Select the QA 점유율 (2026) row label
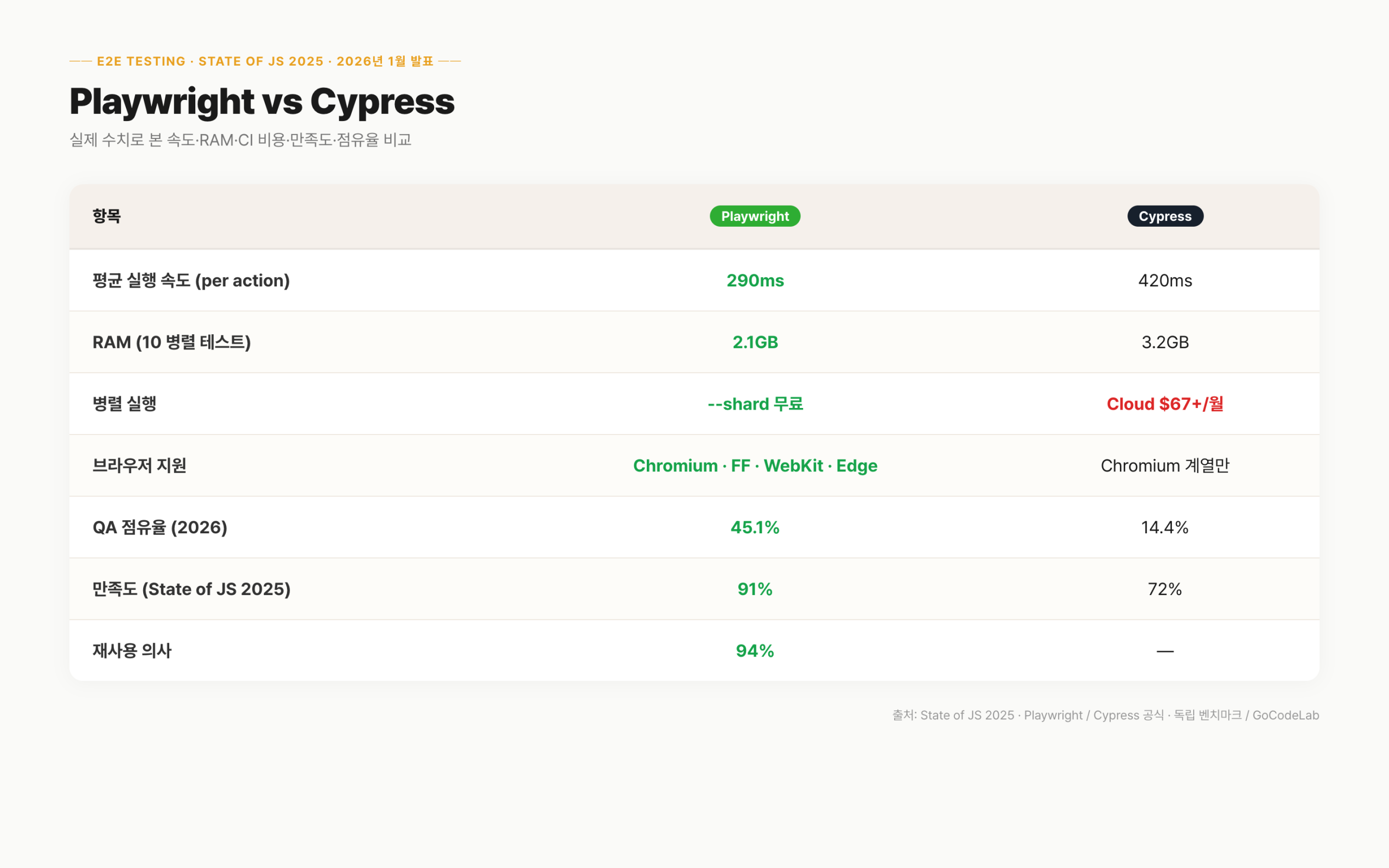 pyautogui.click(x=160, y=527)
